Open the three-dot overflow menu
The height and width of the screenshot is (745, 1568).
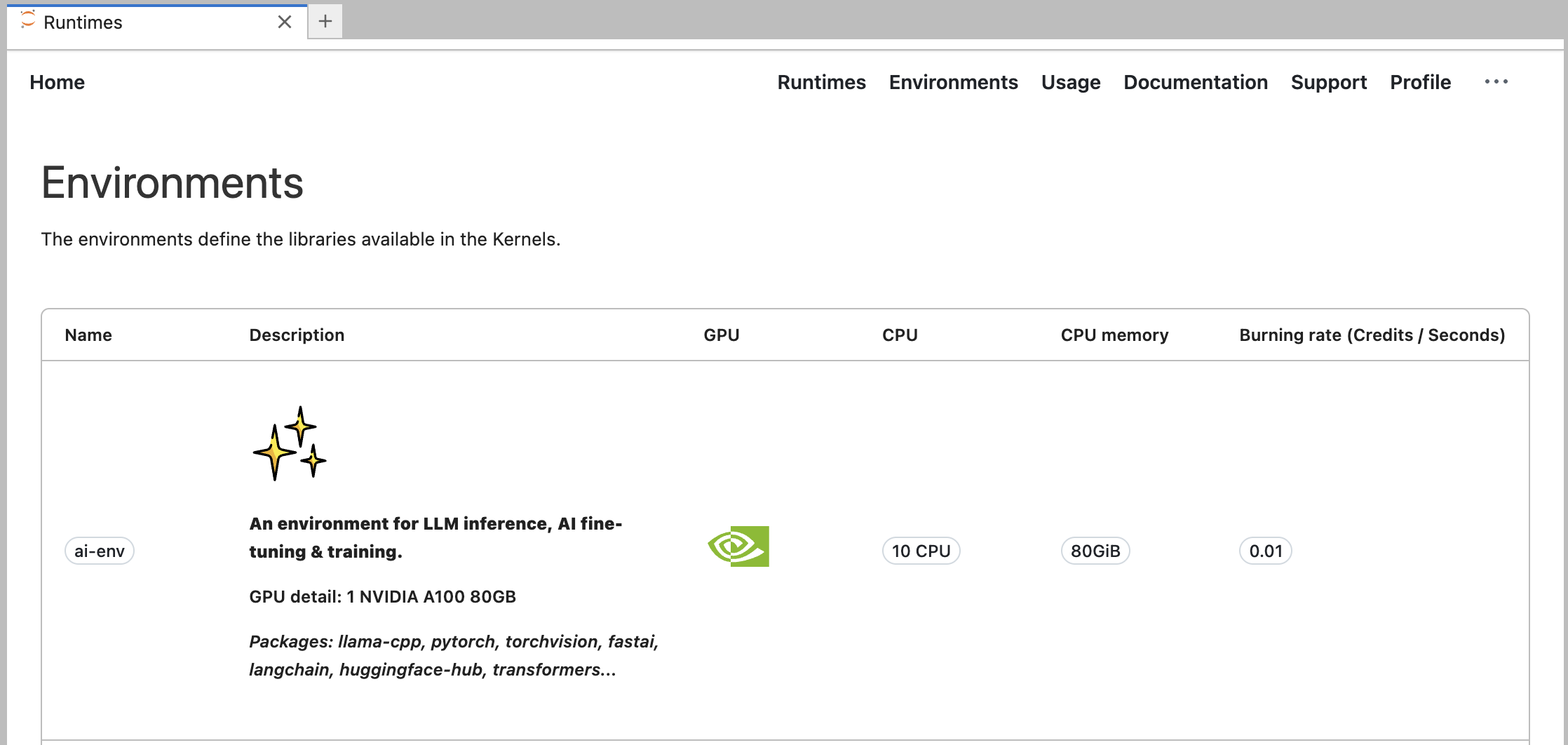[x=1496, y=82]
